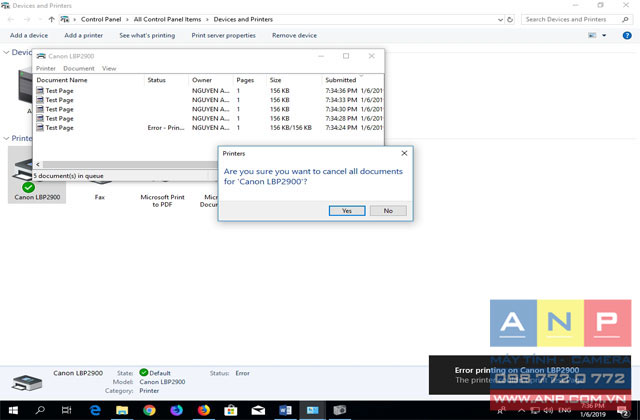The image size is (640, 420).
Task: Open the address bar history dropdown
Action: [500, 20]
